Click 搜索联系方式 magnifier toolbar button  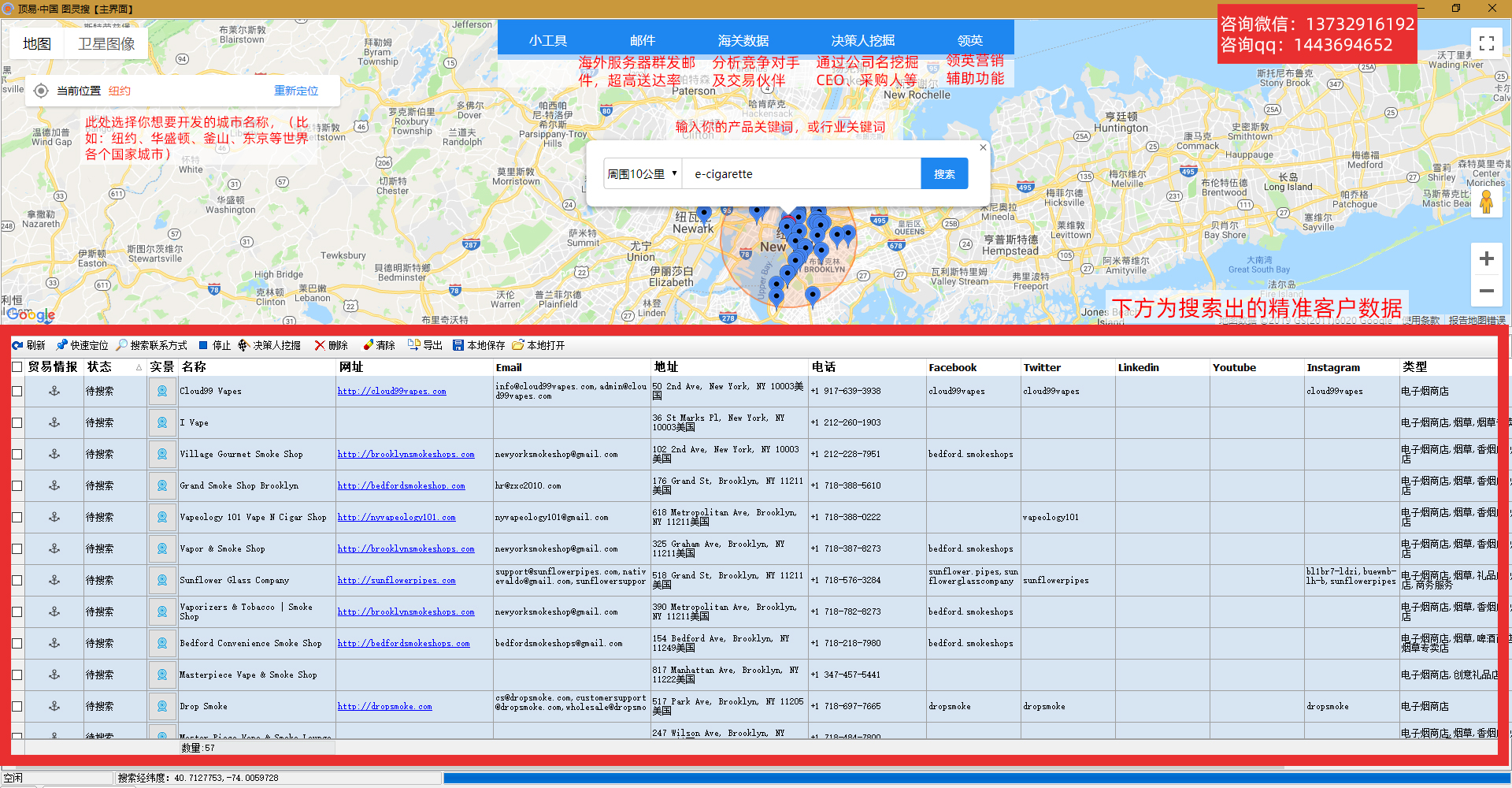click(151, 345)
